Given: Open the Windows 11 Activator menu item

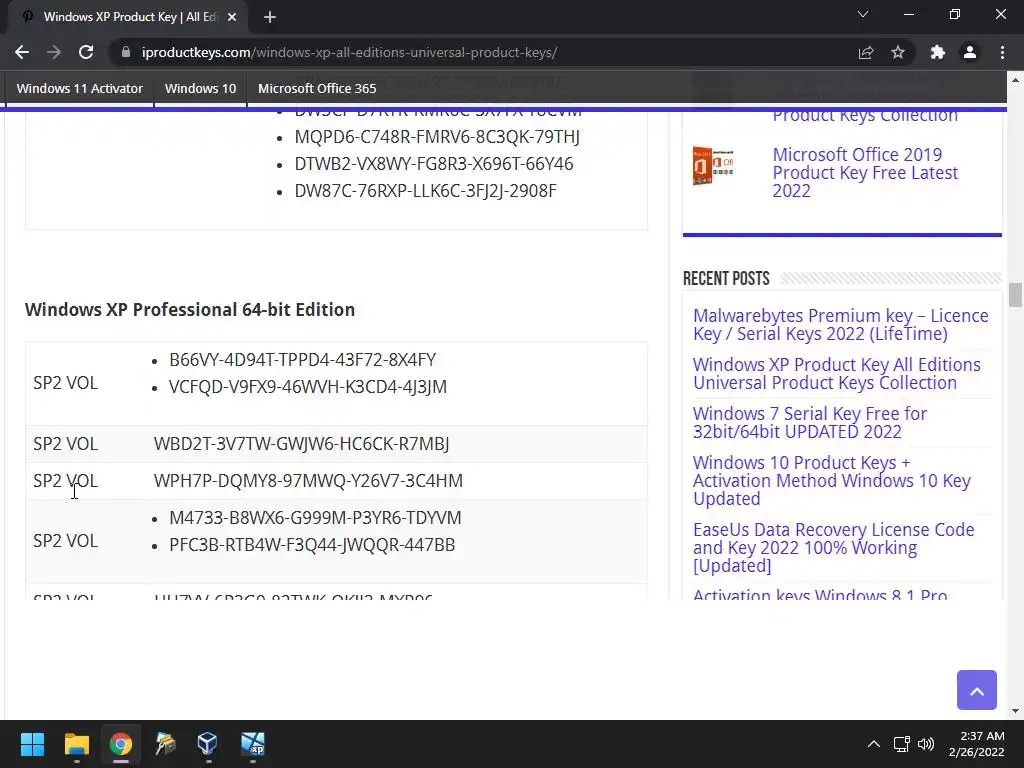Looking at the screenshot, I should pyautogui.click(x=80, y=88).
